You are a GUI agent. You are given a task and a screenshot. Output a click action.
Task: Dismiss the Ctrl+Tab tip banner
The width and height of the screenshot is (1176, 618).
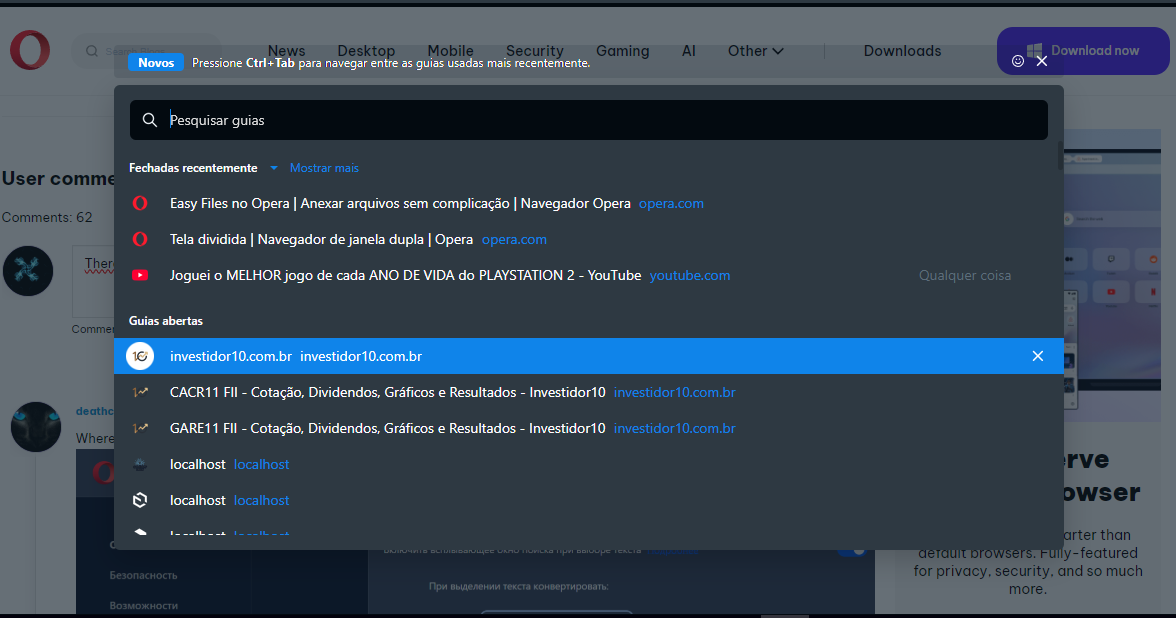[1042, 62]
